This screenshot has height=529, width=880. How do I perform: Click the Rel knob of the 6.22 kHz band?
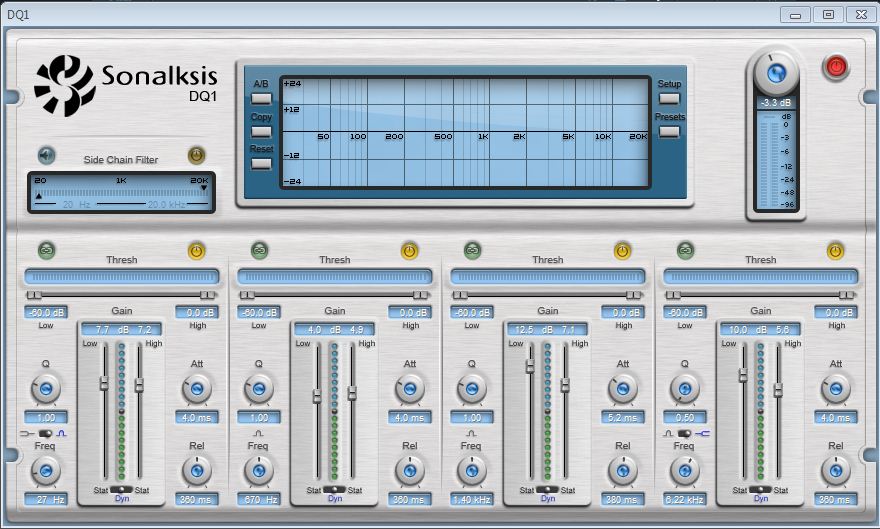click(x=836, y=470)
